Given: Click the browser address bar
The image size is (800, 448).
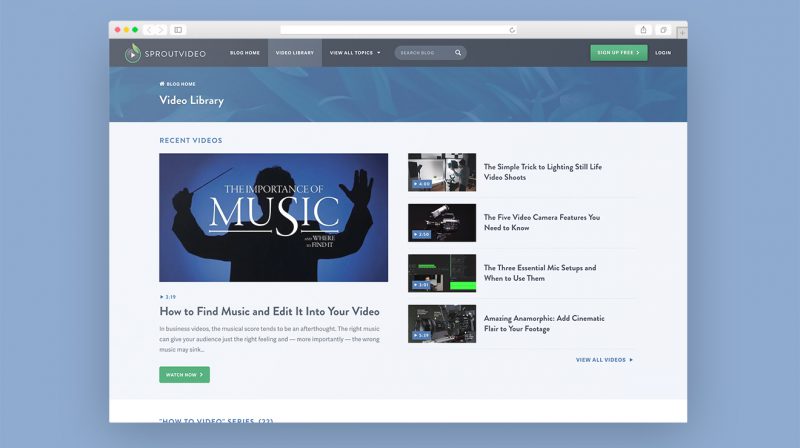Looking at the screenshot, I should (399, 30).
